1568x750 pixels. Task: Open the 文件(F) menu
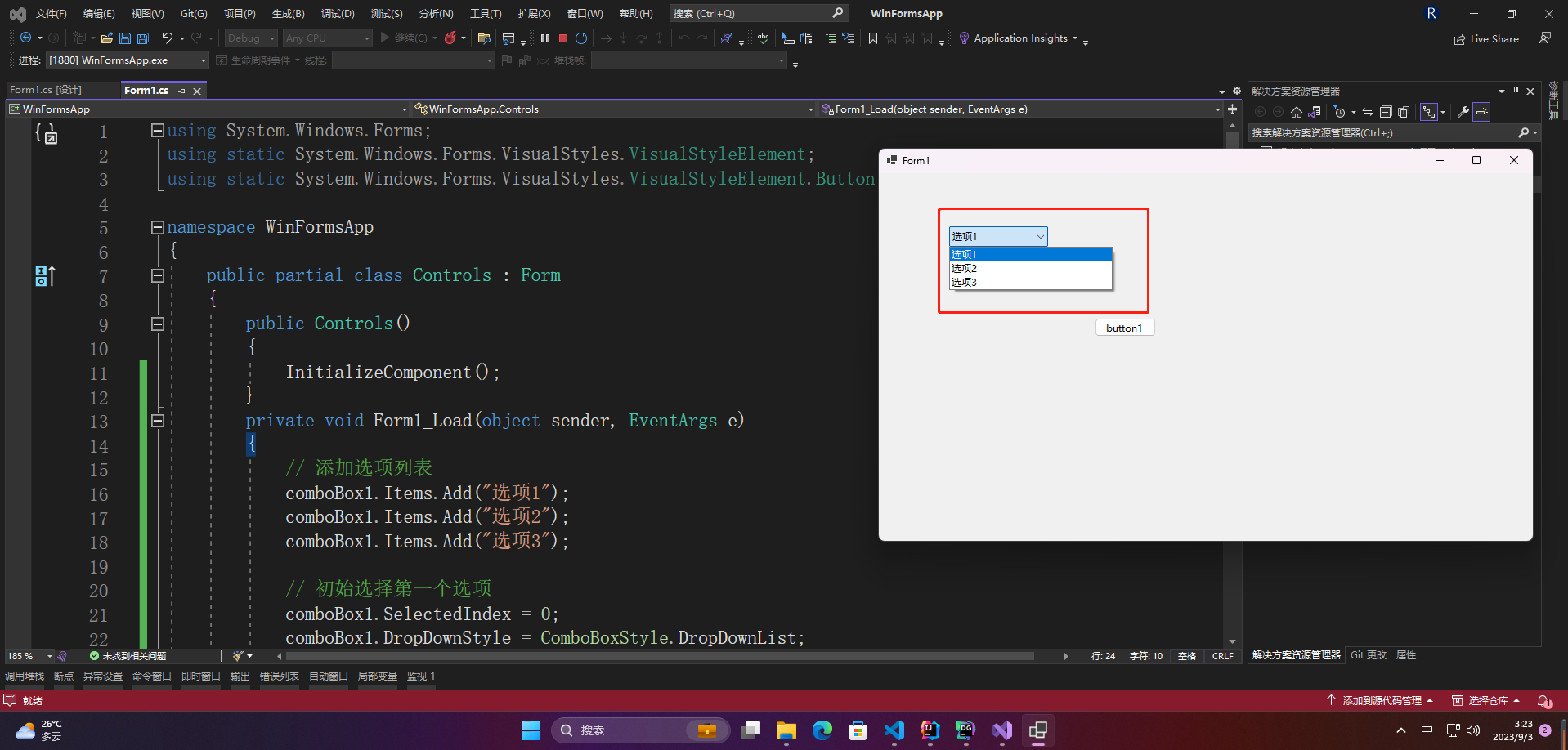click(x=52, y=14)
